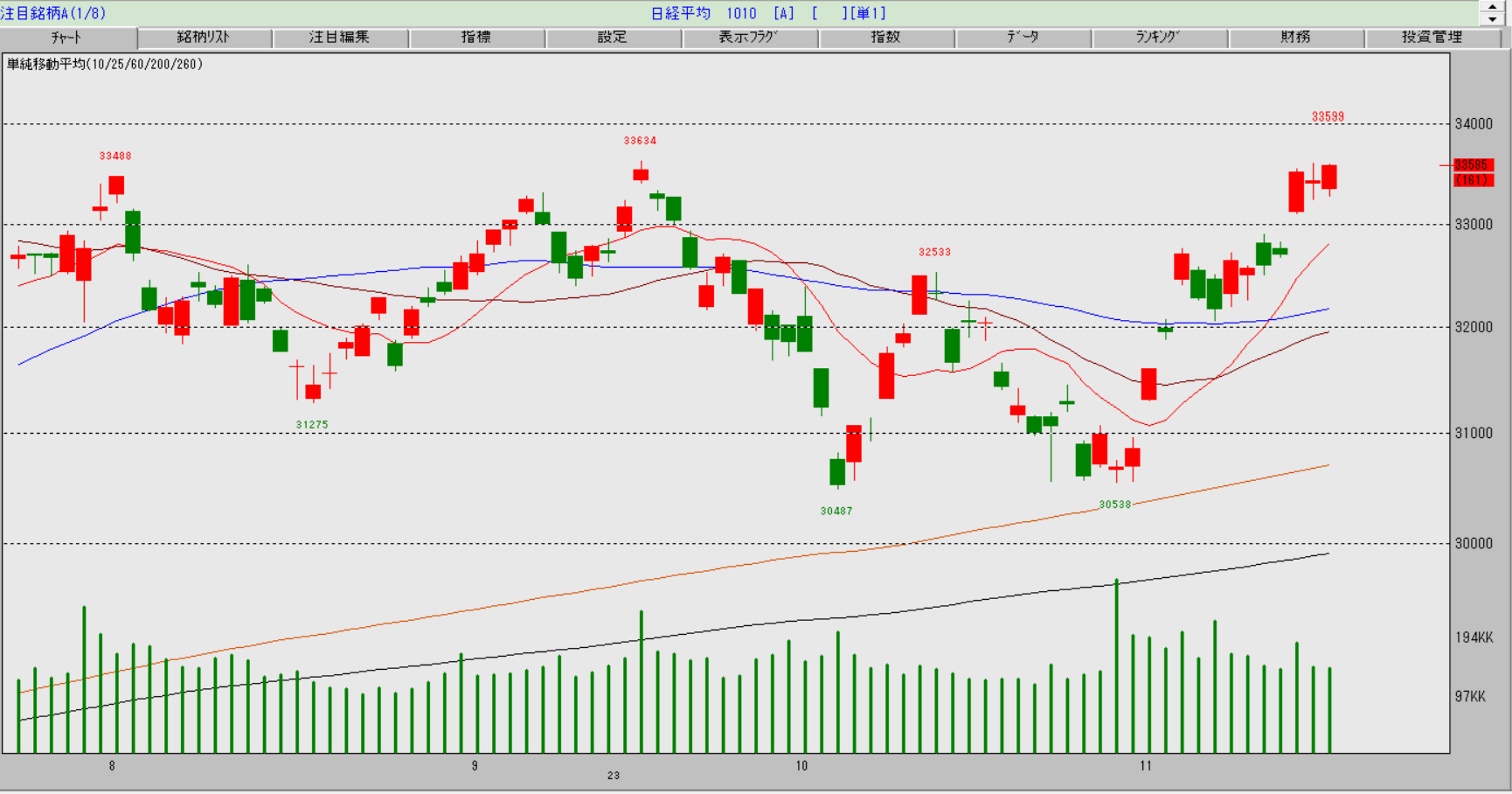Select the データ tab
This screenshot has width=1512, height=794.
(x=1023, y=38)
